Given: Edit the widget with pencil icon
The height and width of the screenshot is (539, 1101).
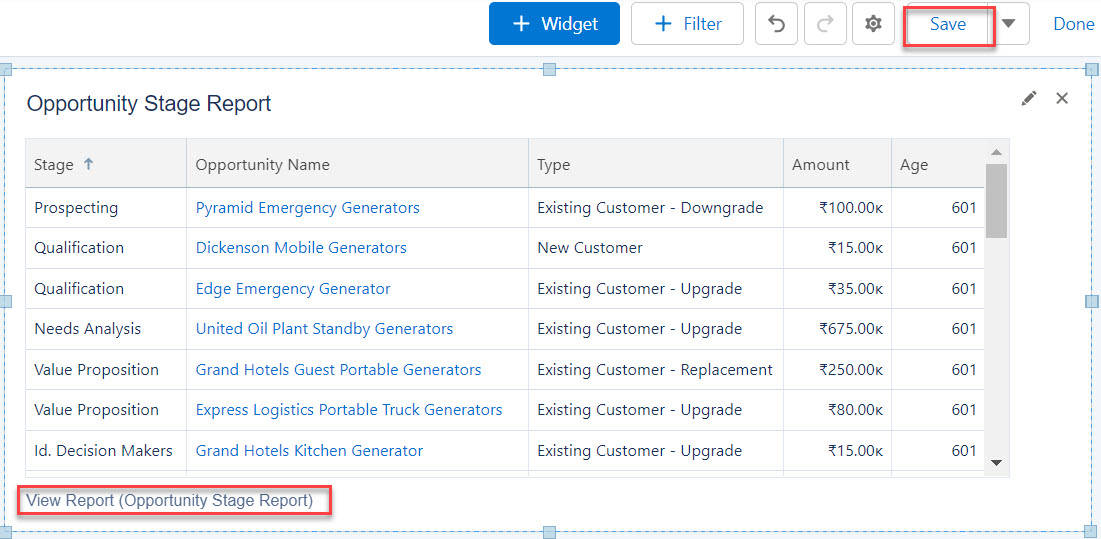Looking at the screenshot, I should click(x=1029, y=98).
